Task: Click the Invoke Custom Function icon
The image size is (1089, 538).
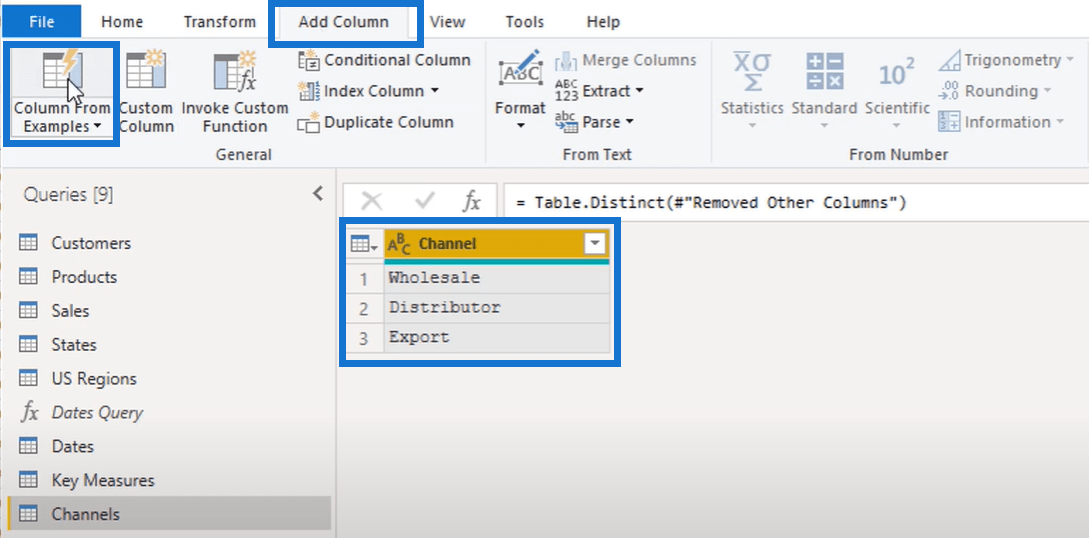Action: [x=235, y=69]
